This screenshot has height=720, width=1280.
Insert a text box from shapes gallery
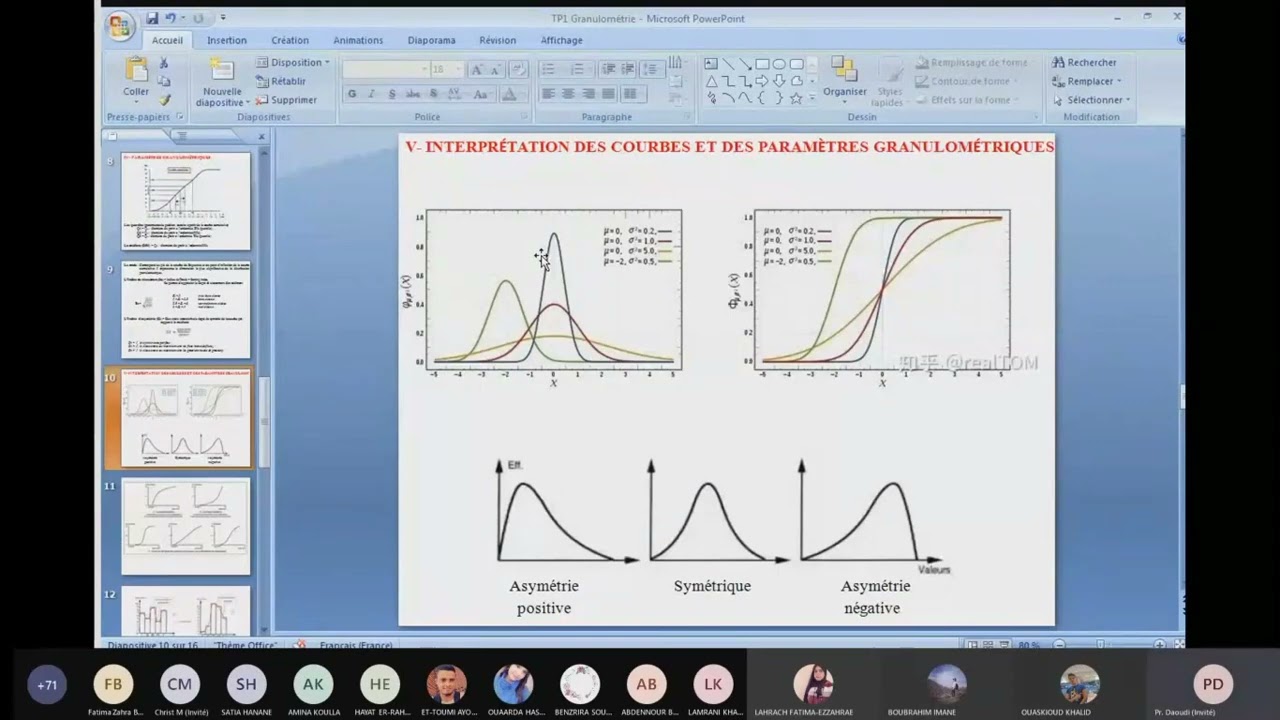coord(711,63)
